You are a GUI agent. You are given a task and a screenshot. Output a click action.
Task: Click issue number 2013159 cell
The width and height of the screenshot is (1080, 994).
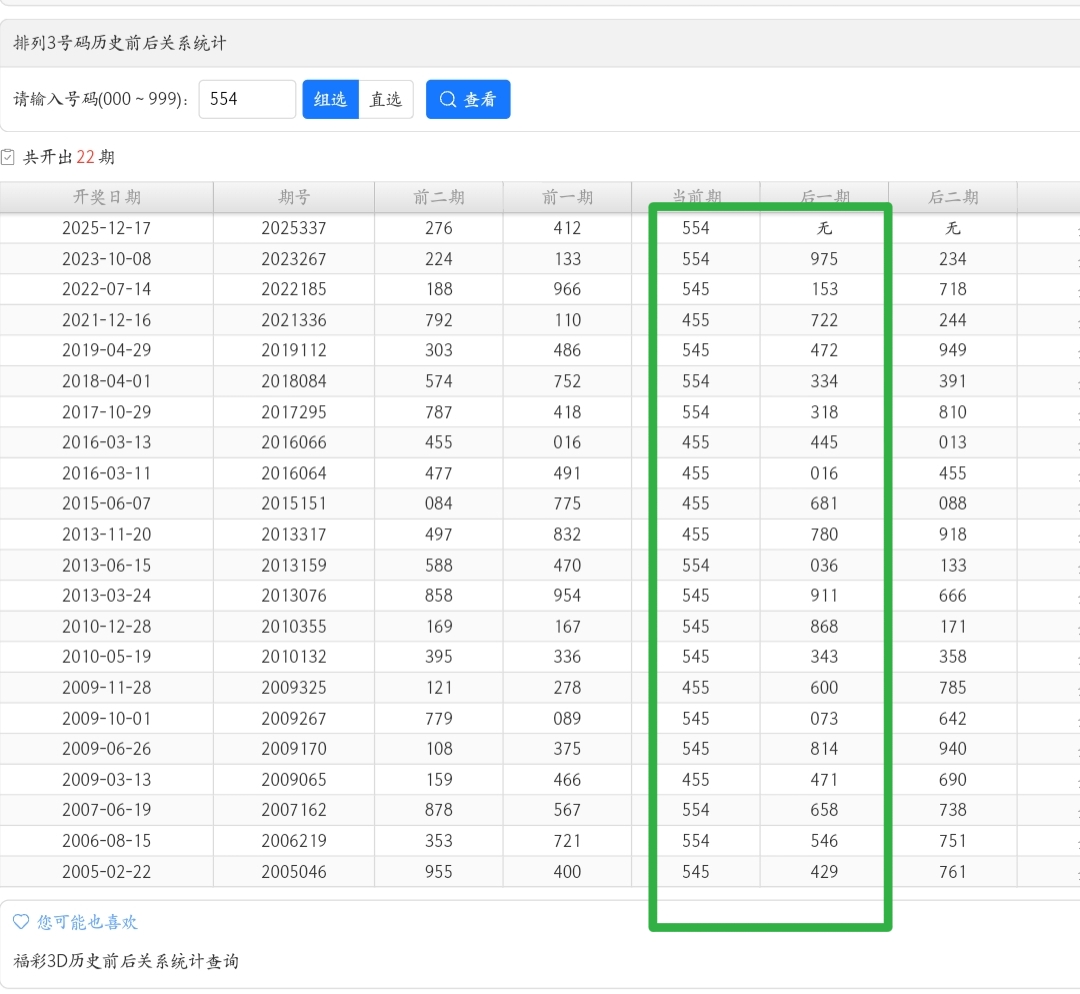(x=294, y=565)
